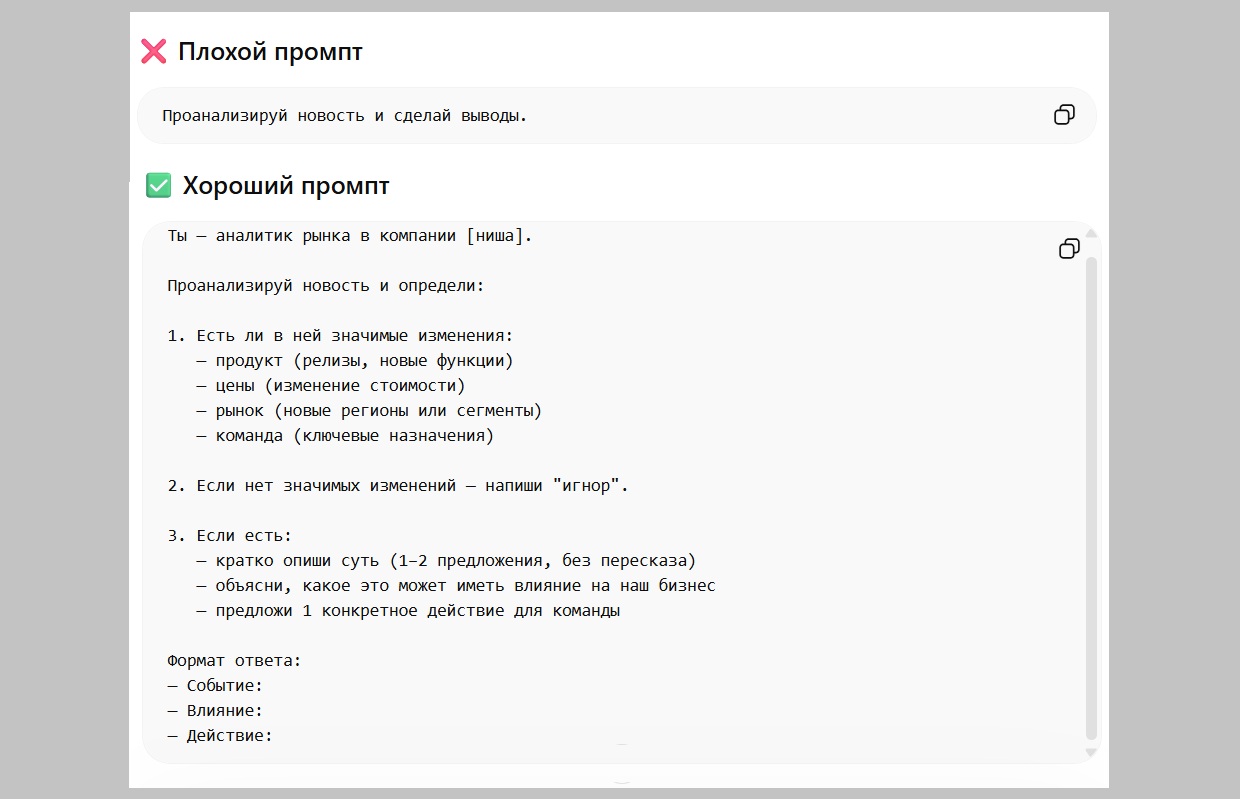Click the "цены (изменение стоимости)" line
Viewport: 1240px width, 799px height.
point(340,386)
